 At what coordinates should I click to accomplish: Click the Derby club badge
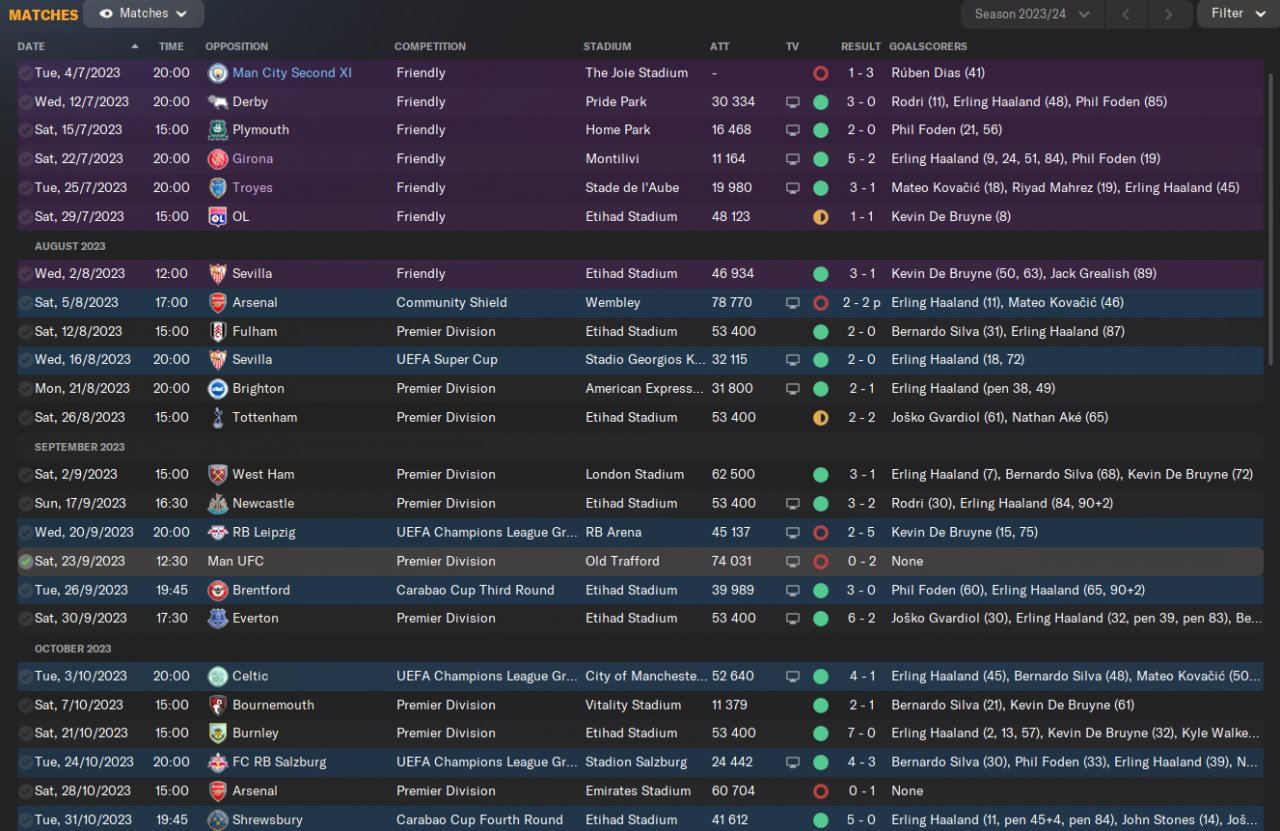[217, 101]
